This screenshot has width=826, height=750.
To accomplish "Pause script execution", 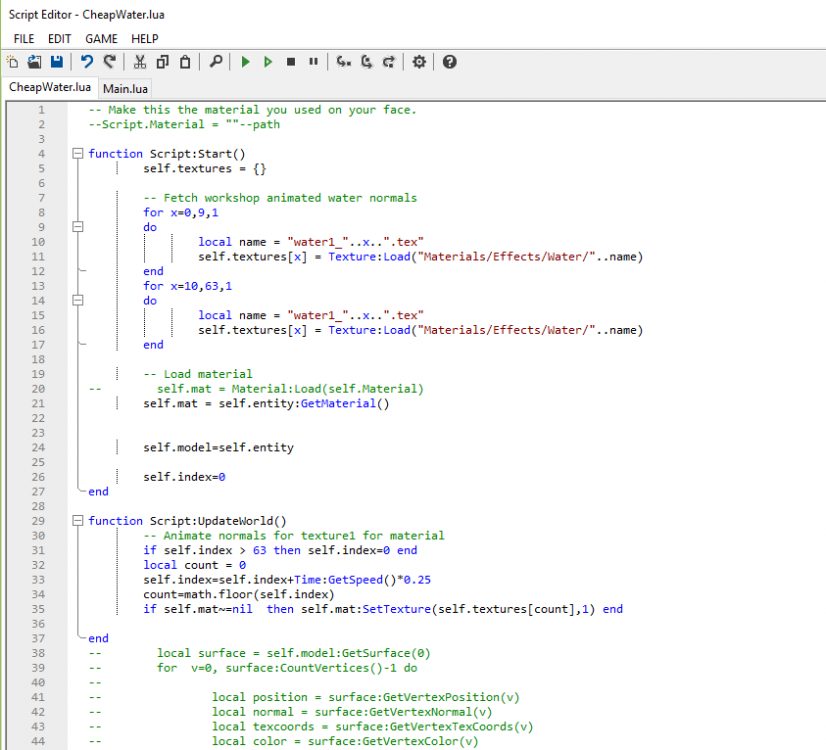I will (313, 62).
